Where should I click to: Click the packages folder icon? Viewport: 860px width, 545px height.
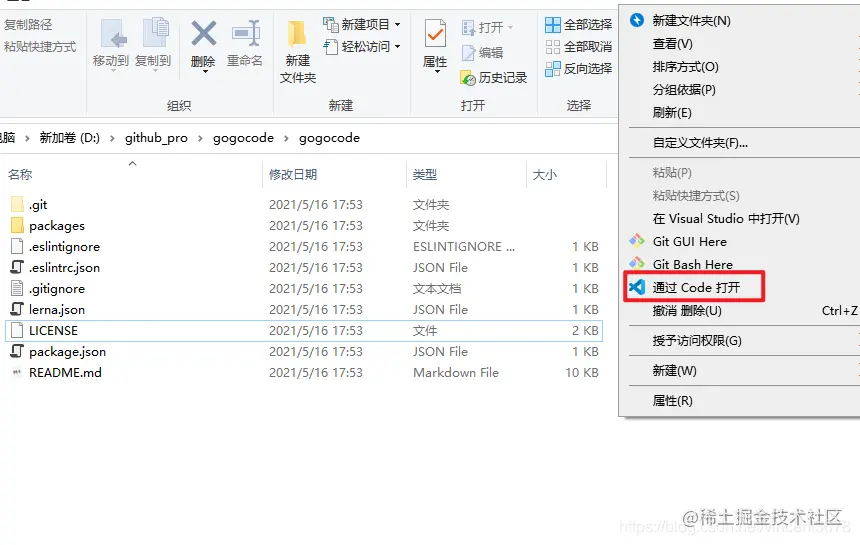(x=18, y=225)
